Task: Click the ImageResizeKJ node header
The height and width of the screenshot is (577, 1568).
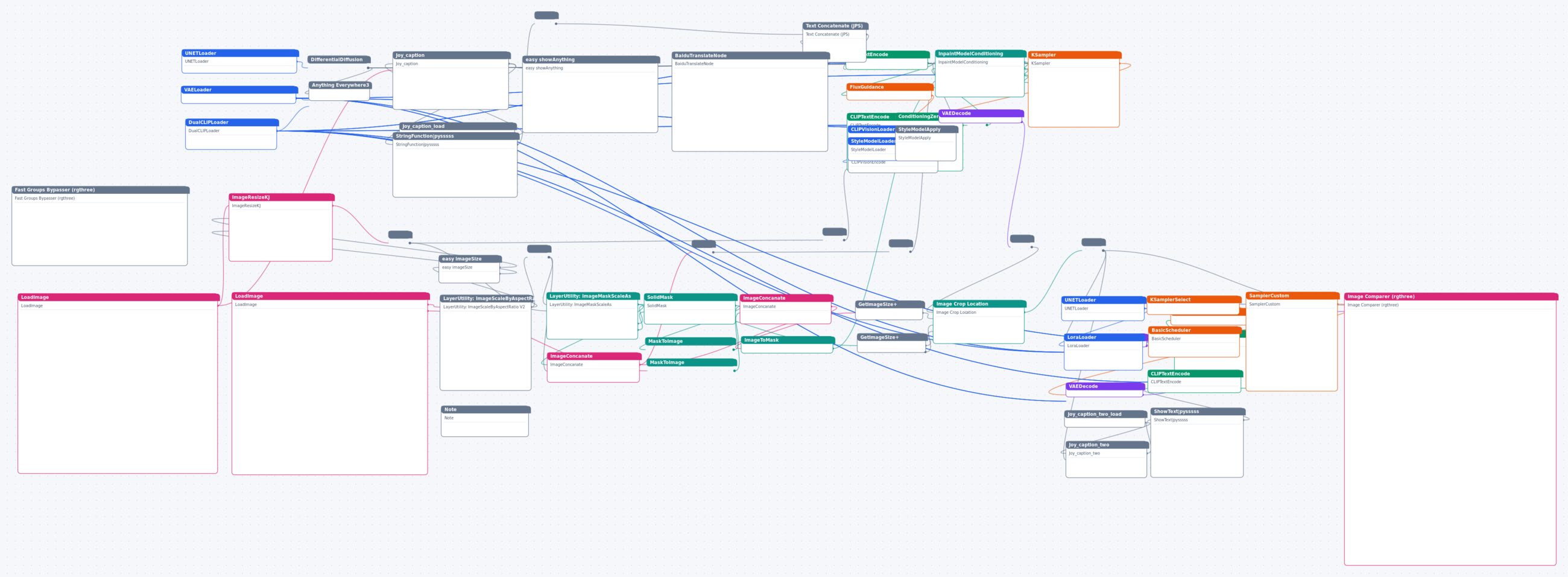Action: [281, 197]
